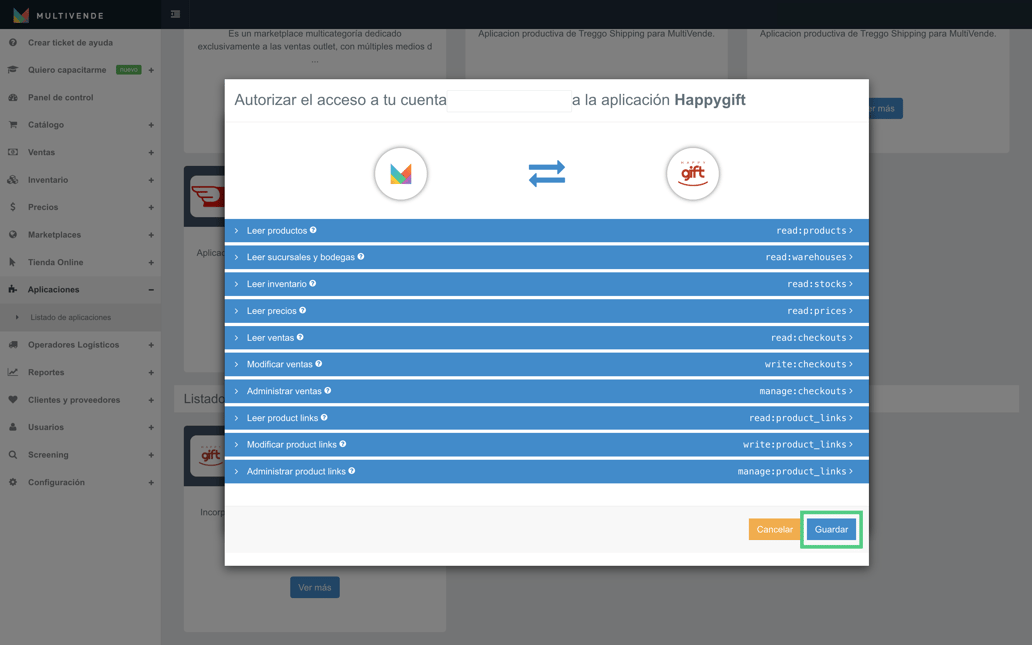Expand the Leer inventario permission chevron
Viewport: 1032px width, 645px height.
click(236, 284)
